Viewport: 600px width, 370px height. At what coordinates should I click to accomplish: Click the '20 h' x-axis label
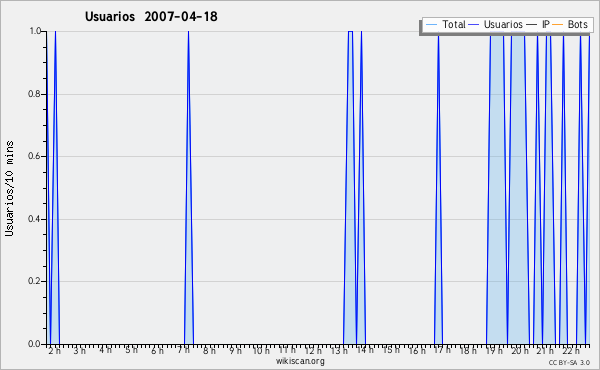[x=520, y=351]
